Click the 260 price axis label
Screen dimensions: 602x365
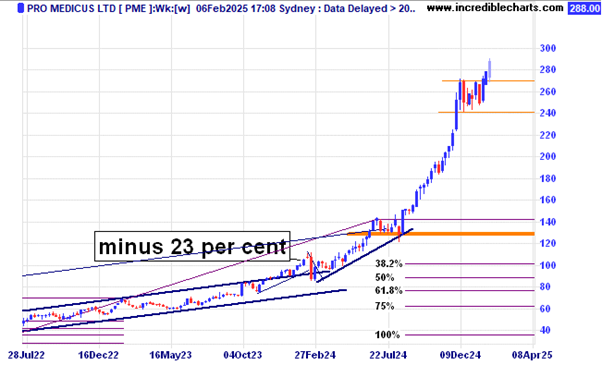(x=548, y=92)
